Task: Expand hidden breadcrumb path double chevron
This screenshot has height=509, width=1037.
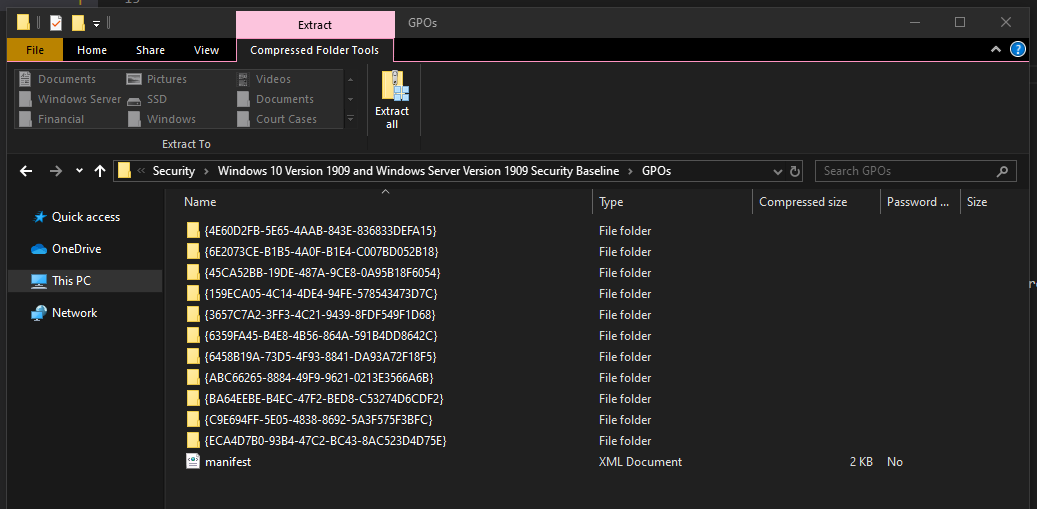Action: pos(142,171)
